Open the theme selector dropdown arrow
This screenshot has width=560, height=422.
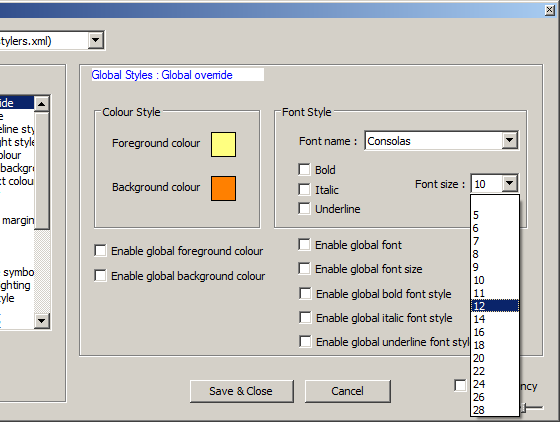tap(95, 40)
